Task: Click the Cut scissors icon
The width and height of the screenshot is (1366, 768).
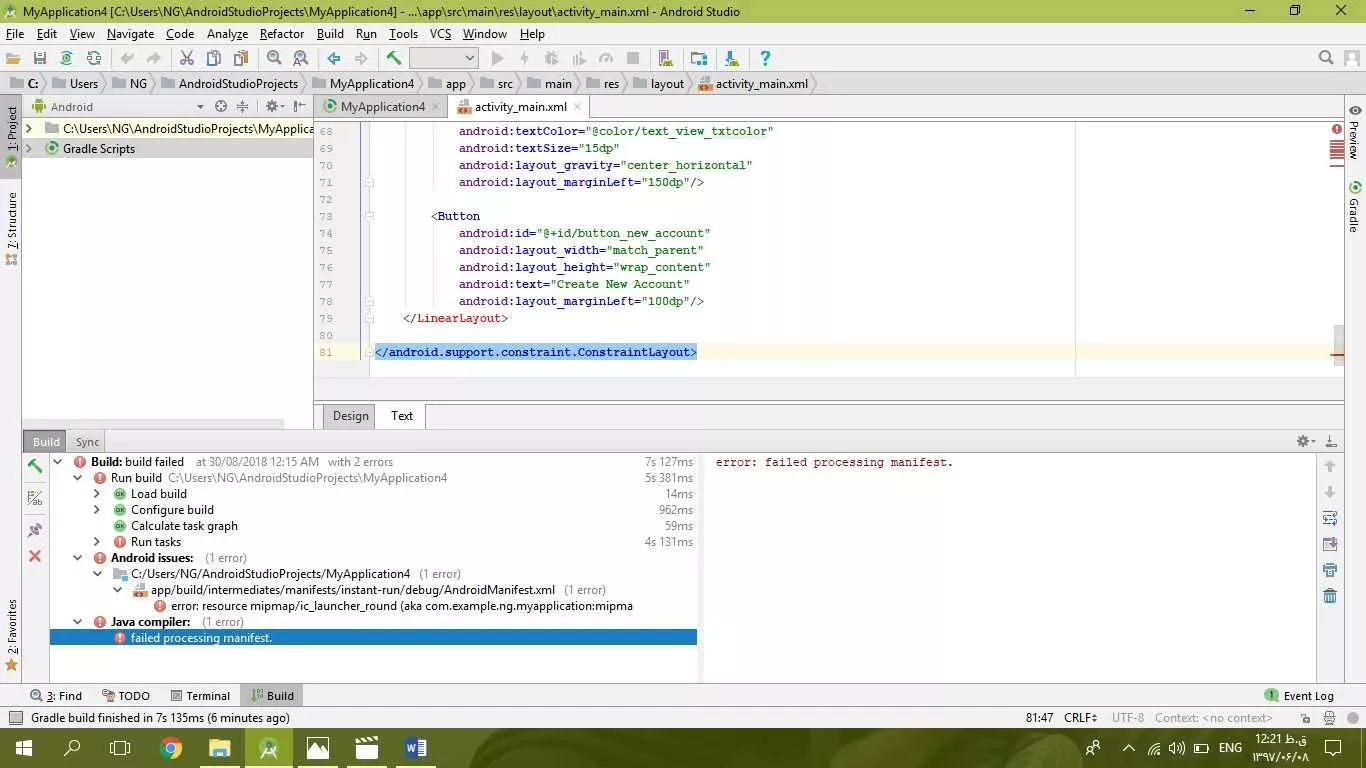Action: pyautogui.click(x=186, y=59)
